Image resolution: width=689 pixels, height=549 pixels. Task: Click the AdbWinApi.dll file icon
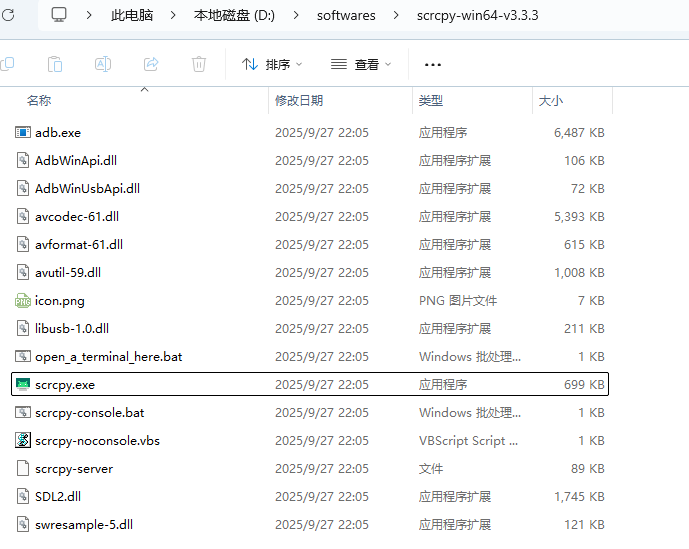(x=23, y=160)
